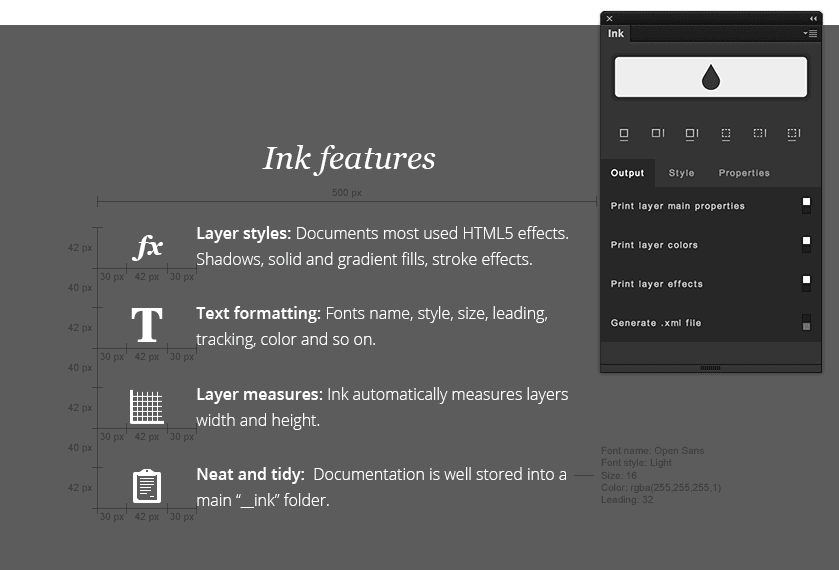The height and width of the screenshot is (570, 839).
Task: Click "Color: rgba(255,255,255,1)" annotation
Action: click(661, 488)
